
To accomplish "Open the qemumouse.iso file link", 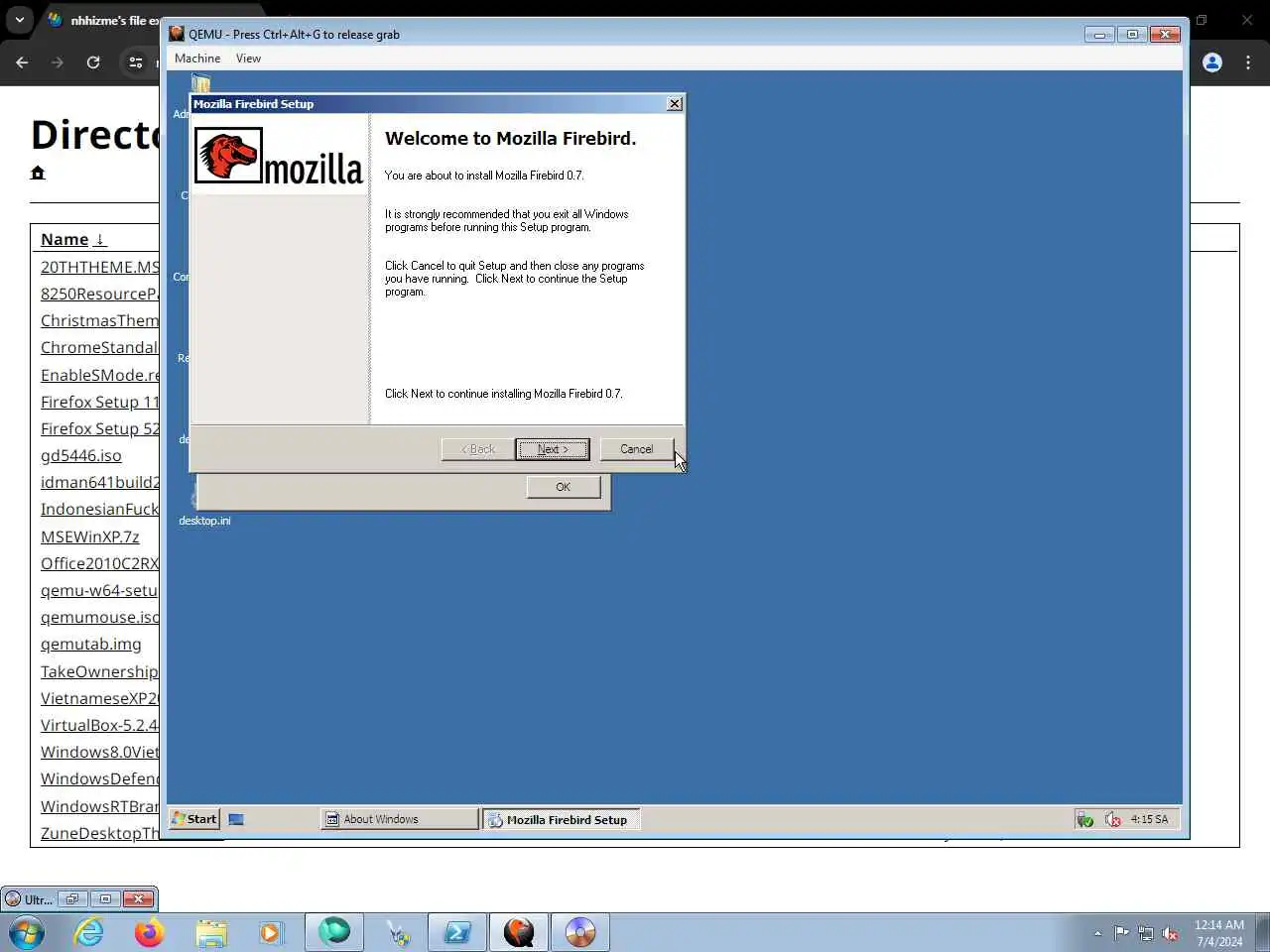I will coord(99,617).
